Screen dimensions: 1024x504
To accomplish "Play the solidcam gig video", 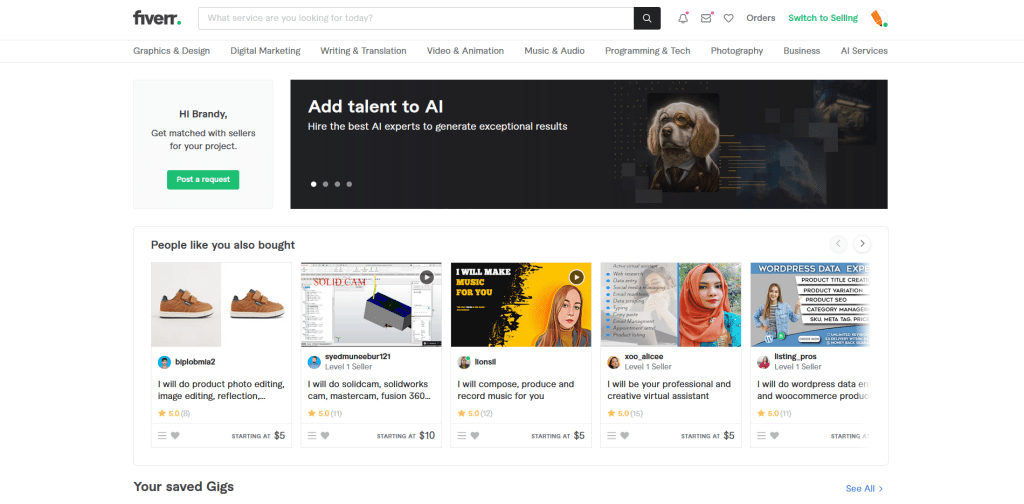I will click(x=426, y=277).
